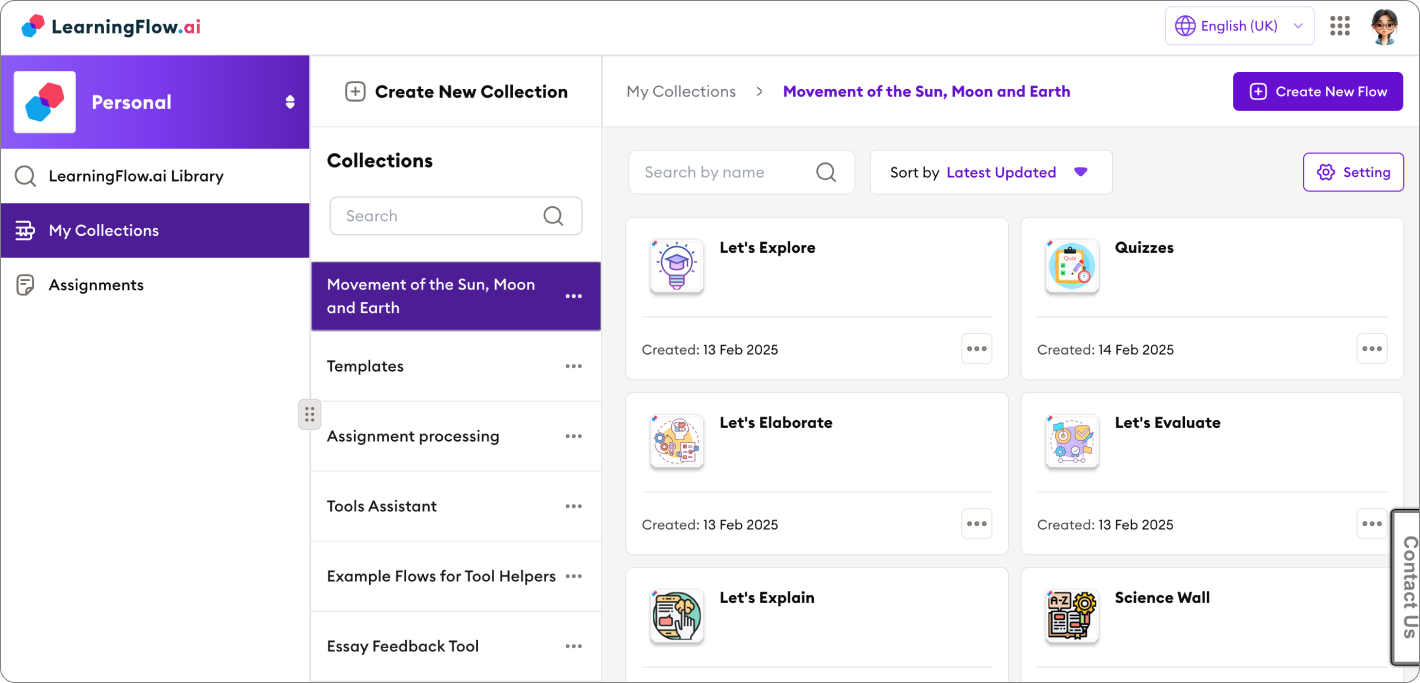The height and width of the screenshot is (683, 1420).
Task: Open the Science Wall flow
Action: (x=1212, y=625)
